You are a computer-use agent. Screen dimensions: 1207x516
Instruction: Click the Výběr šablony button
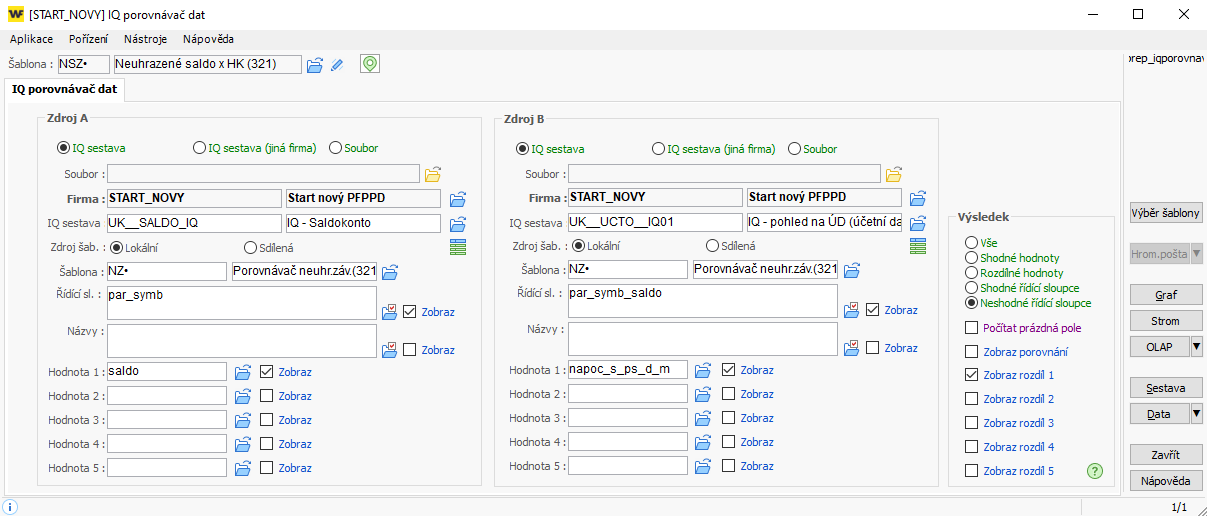[1165, 213]
